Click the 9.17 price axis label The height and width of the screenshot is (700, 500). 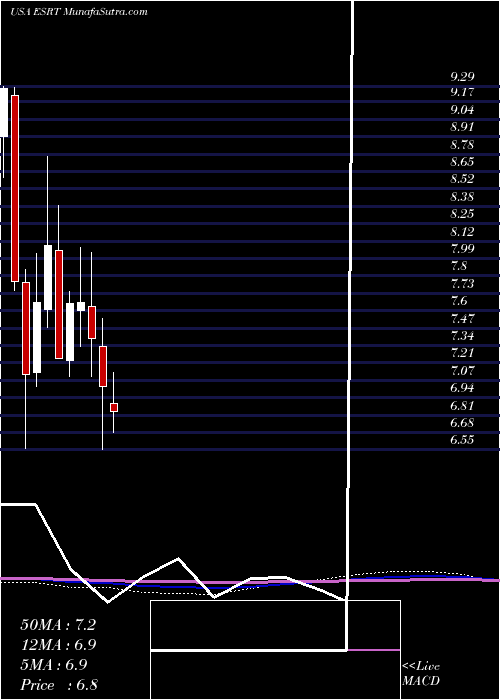pos(462,92)
